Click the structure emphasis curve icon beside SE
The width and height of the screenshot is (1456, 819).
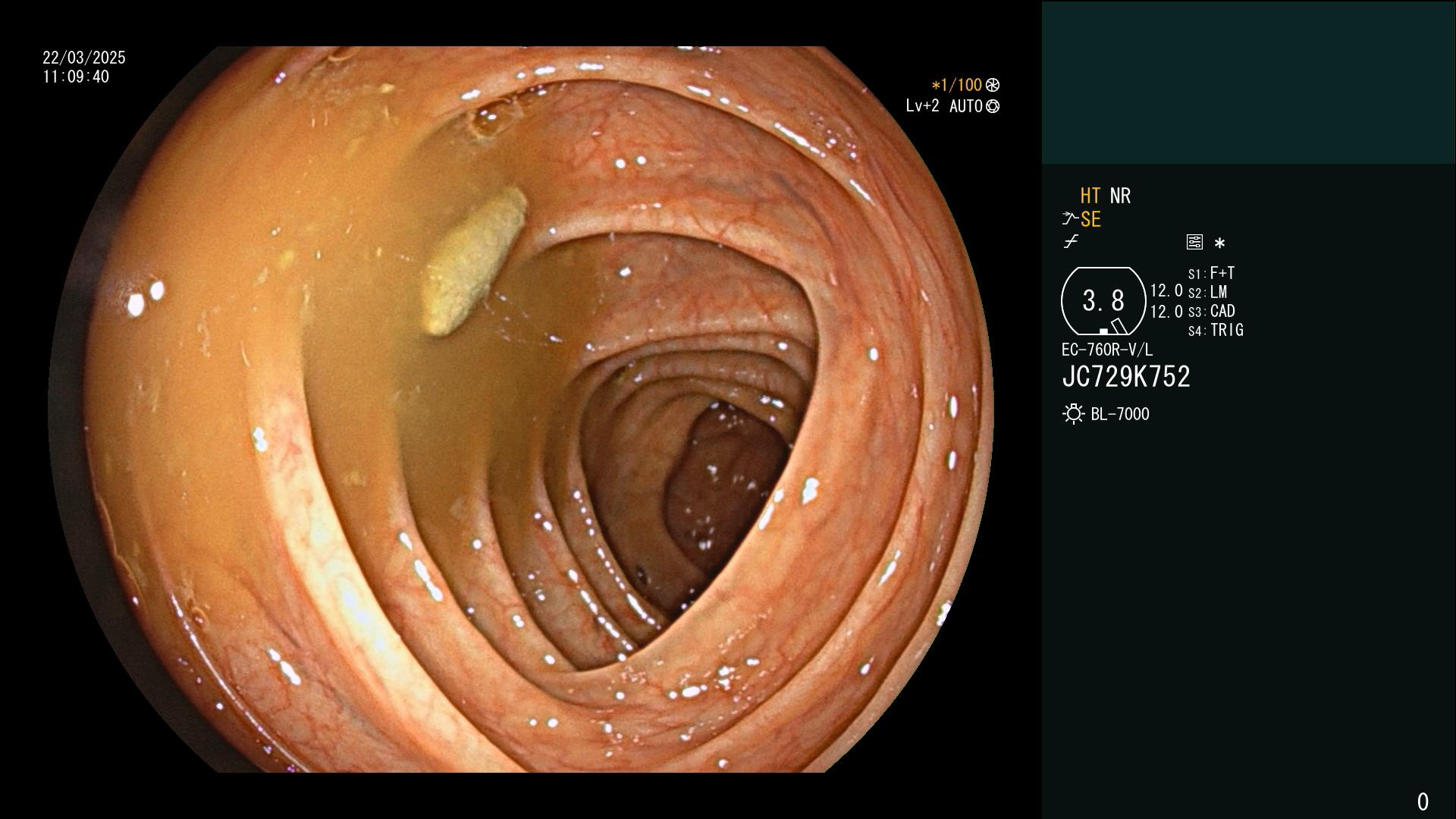pos(1070,219)
